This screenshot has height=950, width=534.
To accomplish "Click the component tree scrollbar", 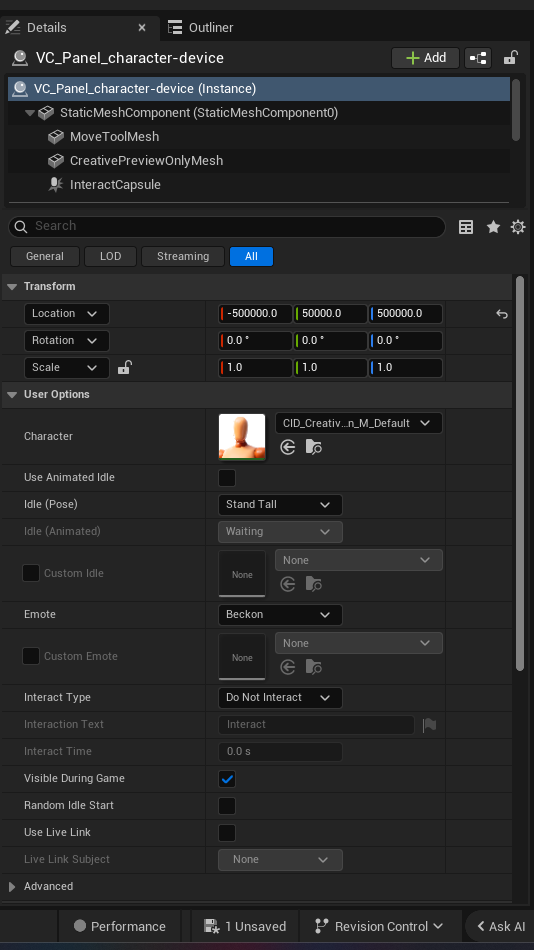I will pyautogui.click(x=516, y=109).
